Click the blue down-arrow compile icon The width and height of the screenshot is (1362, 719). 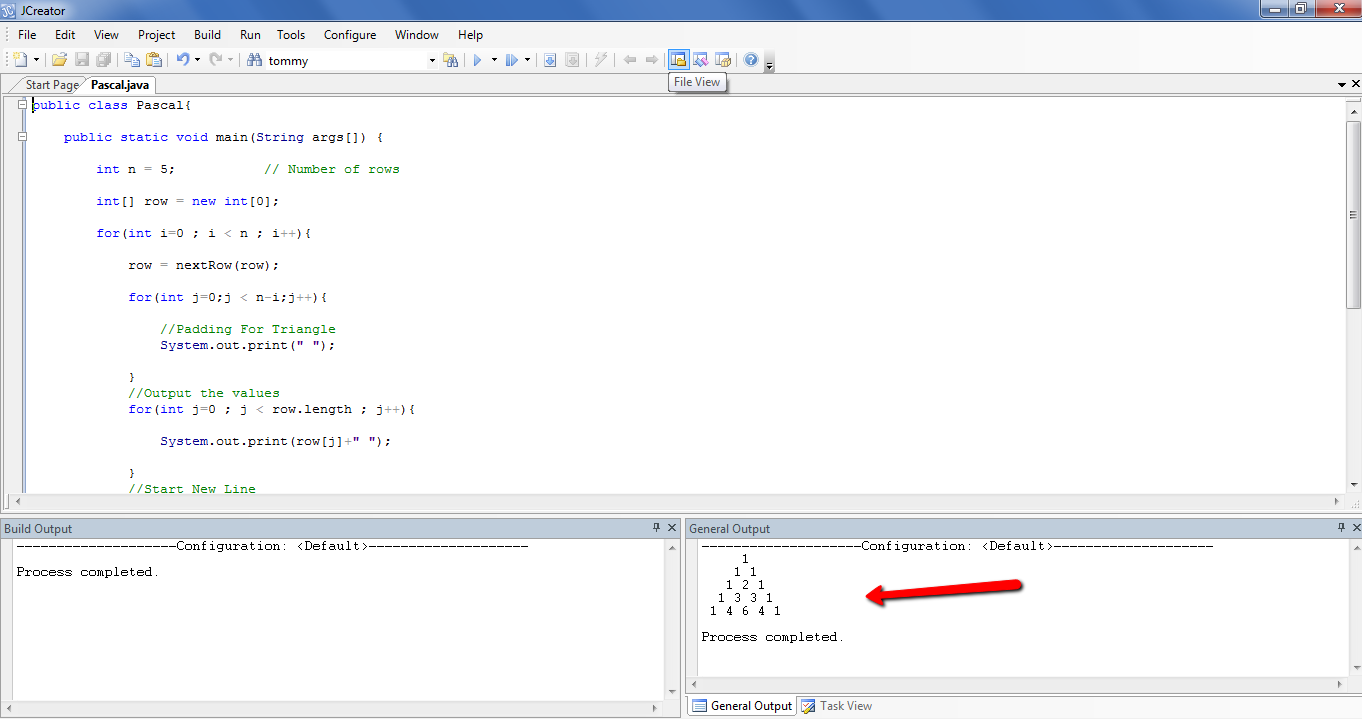point(550,60)
